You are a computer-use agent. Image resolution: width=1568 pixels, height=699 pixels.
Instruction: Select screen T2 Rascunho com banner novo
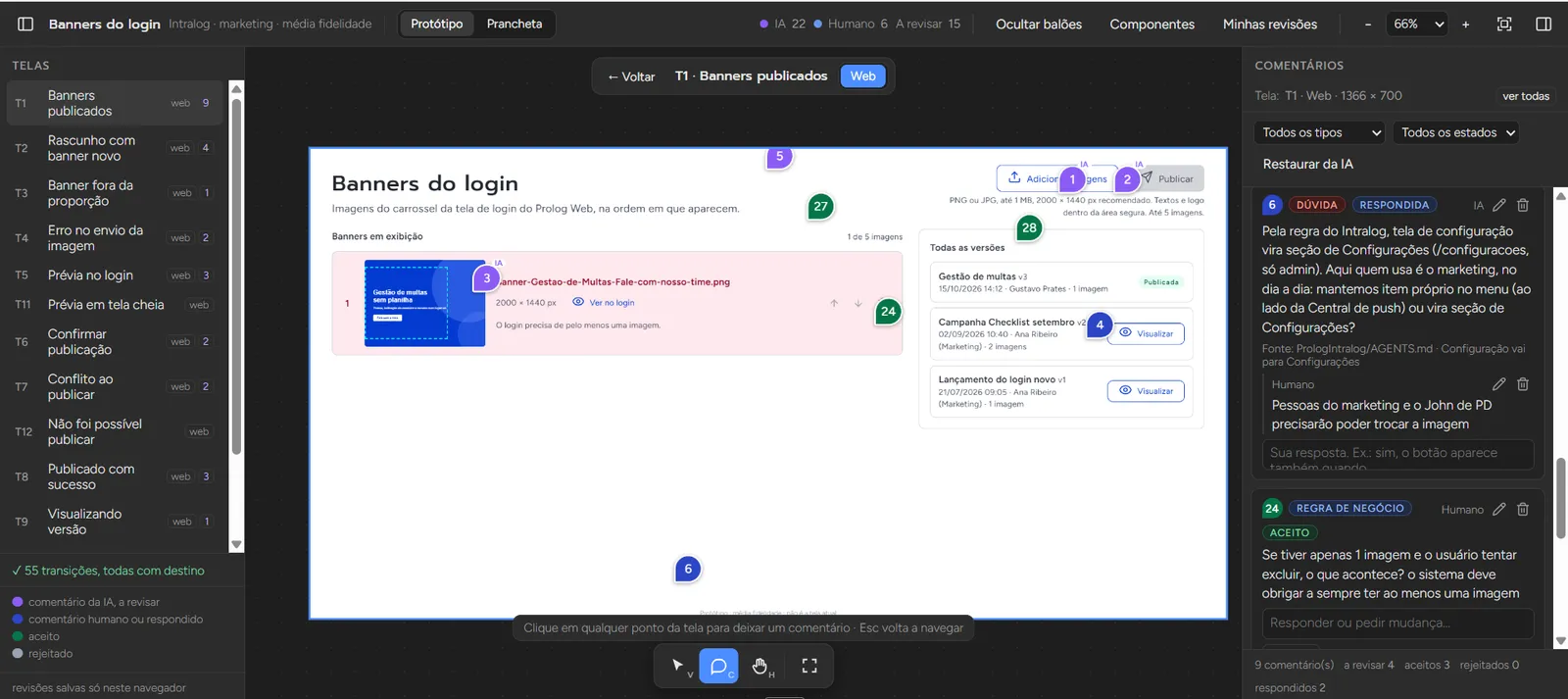click(115, 148)
